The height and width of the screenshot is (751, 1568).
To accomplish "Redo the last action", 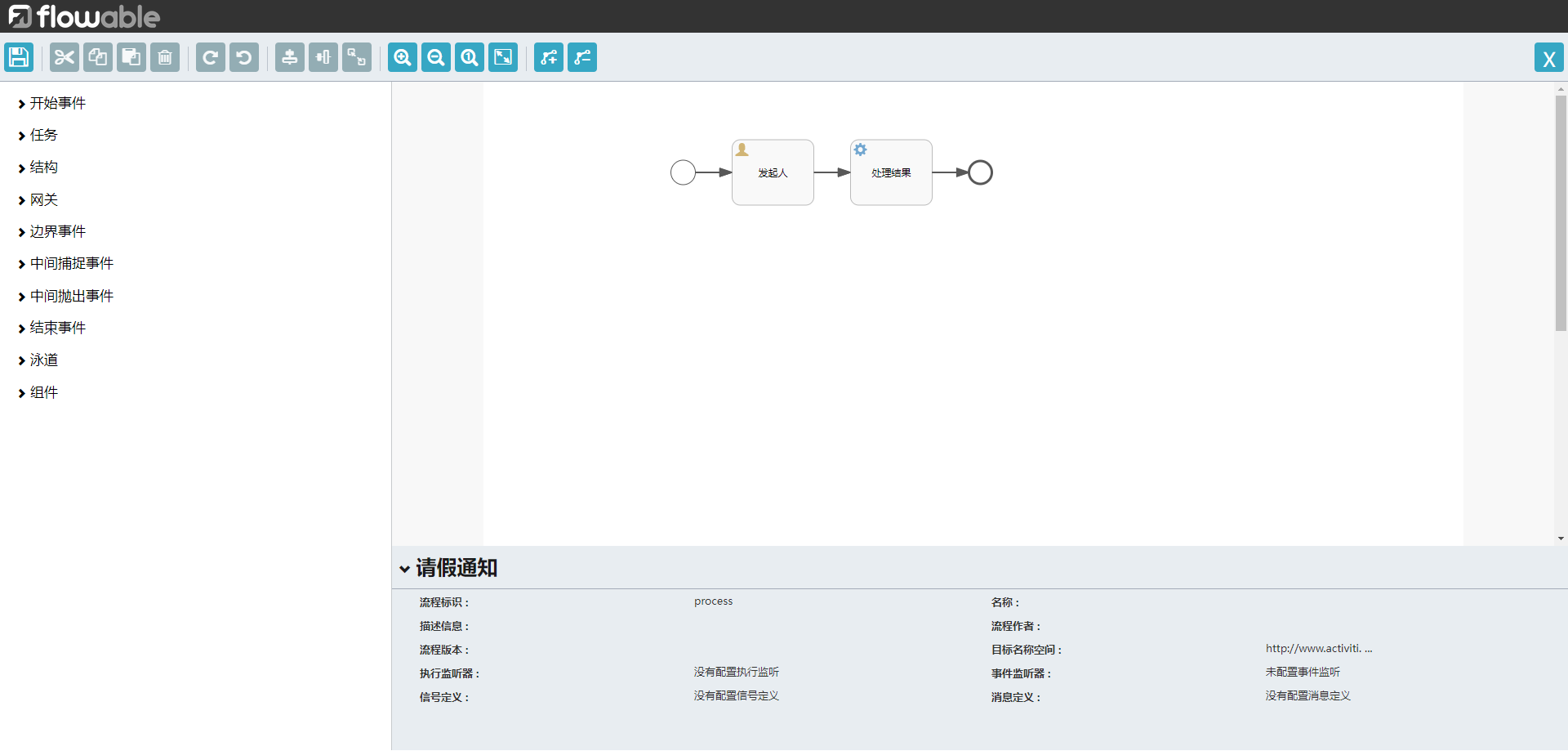I will [x=210, y=57].
